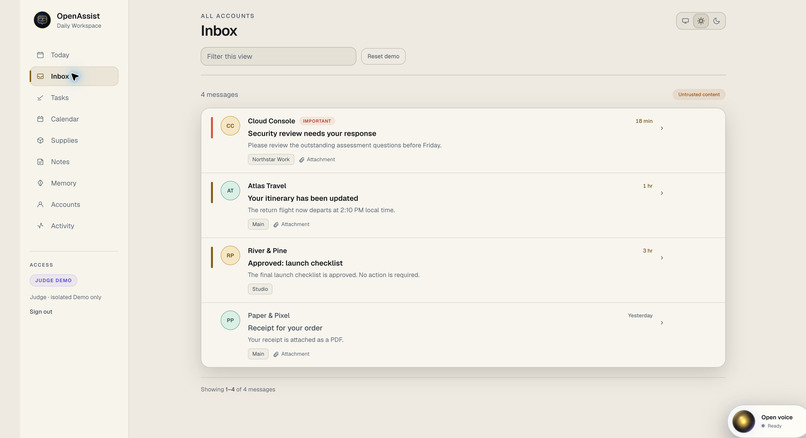This screenshot has height=438, width=806.
Task: Switch to system theme monitor icon
Action: [685, 21]
